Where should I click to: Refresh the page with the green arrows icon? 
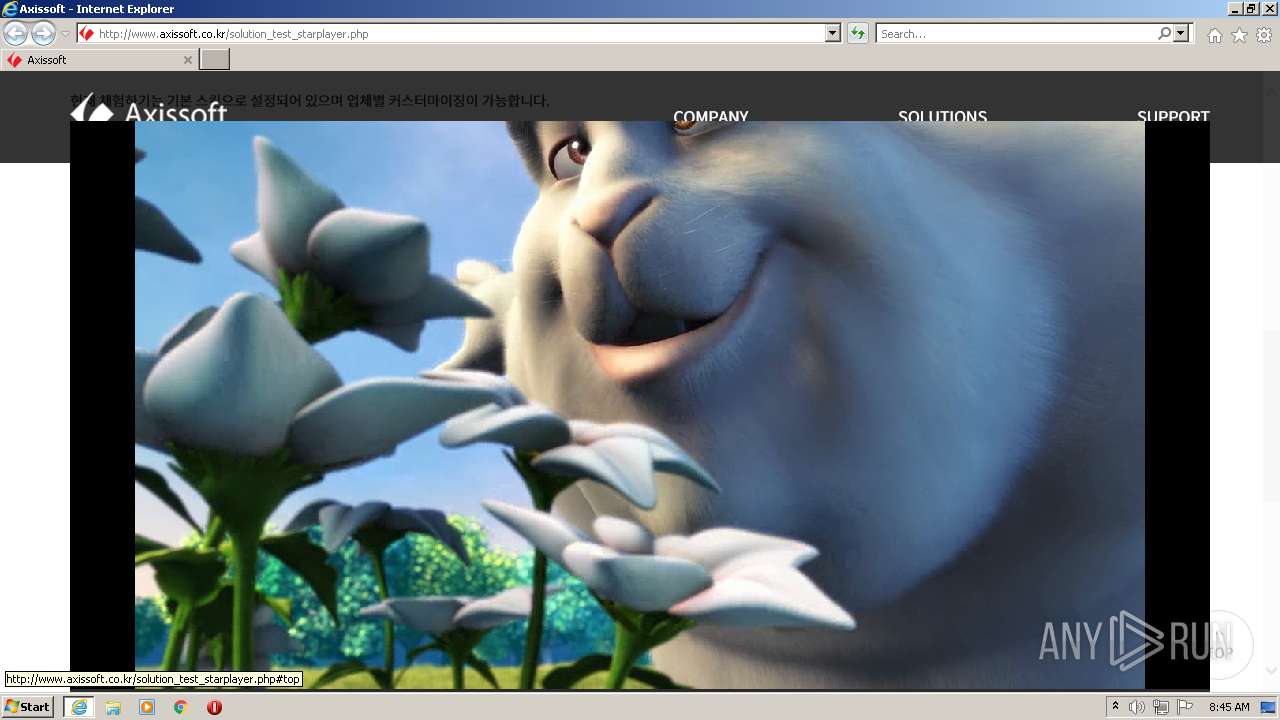pyautogui.click(x=857, y=34)
